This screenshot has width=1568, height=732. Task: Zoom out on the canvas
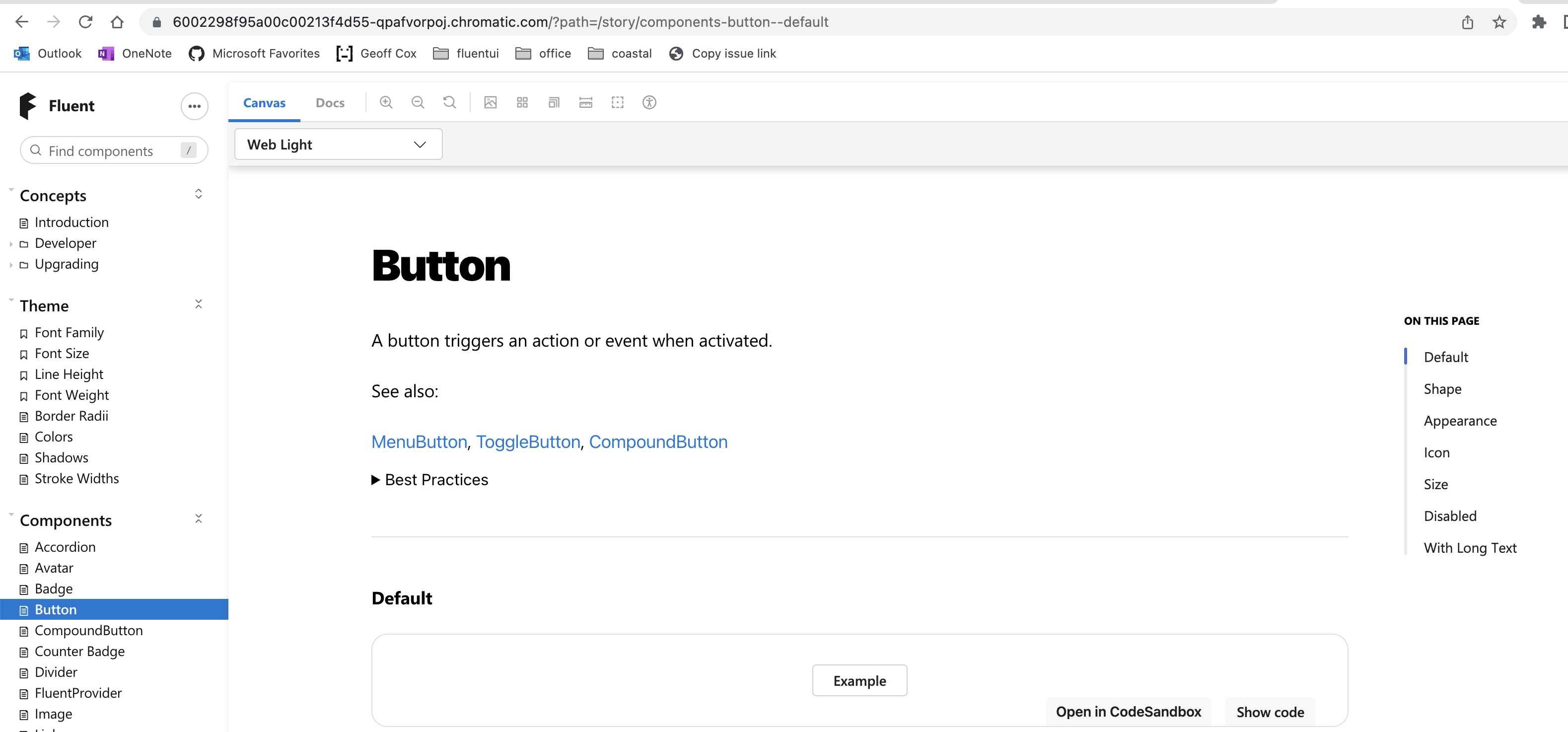(418, 102)
